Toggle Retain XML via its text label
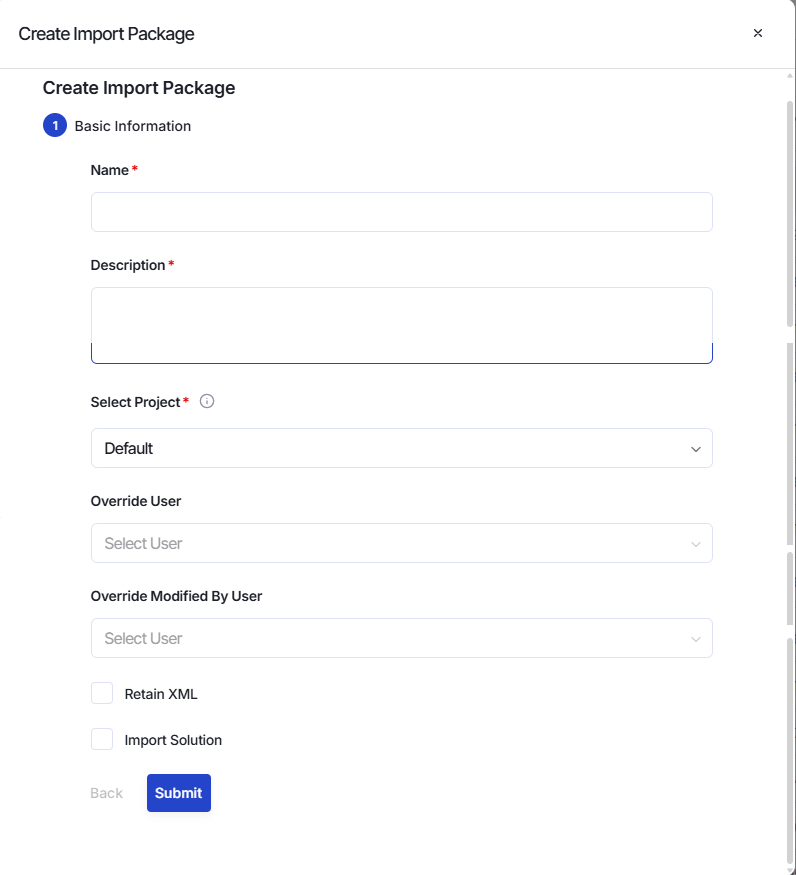The height and width of the screenshot is (875, 796). click(161, 694)
